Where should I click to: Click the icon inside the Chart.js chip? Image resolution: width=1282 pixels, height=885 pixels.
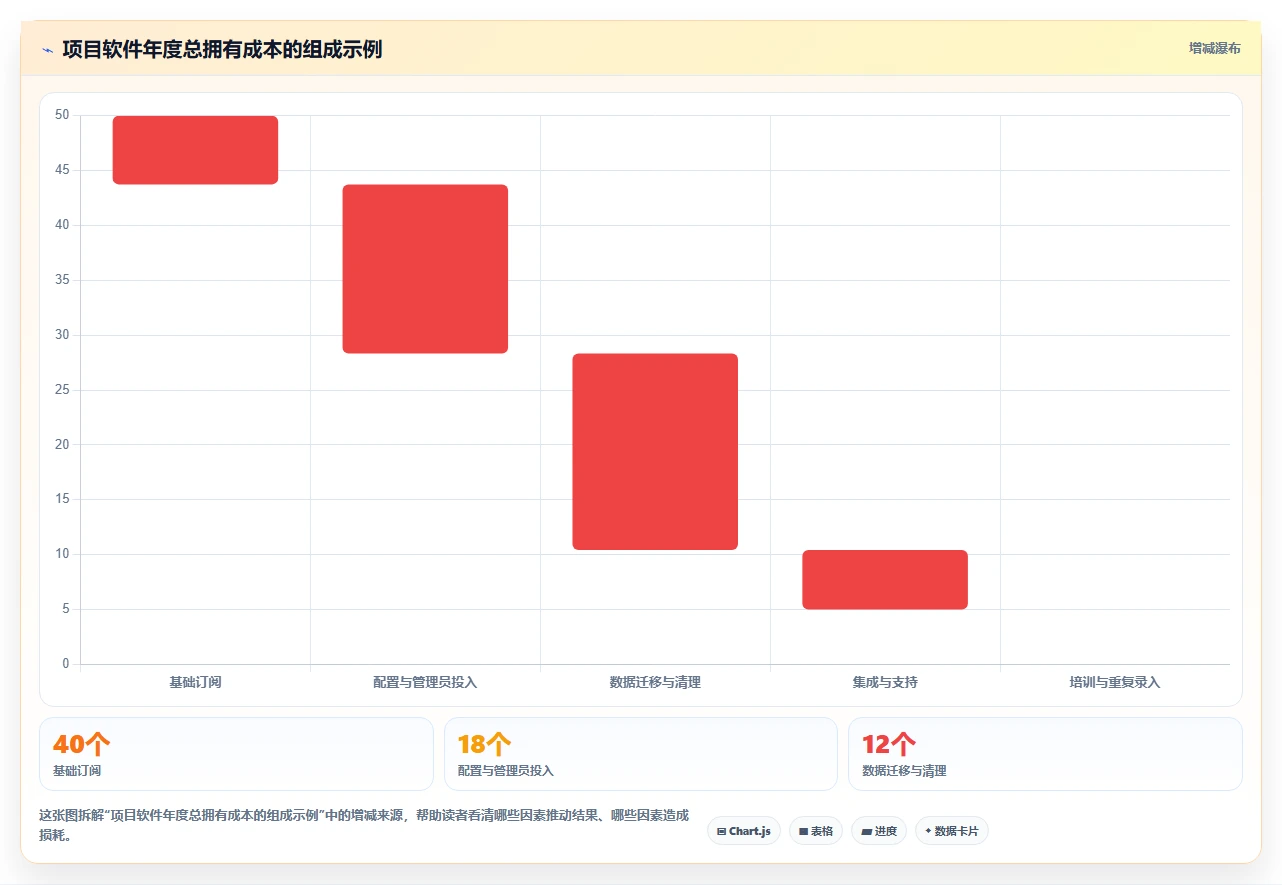coord(721,832)
